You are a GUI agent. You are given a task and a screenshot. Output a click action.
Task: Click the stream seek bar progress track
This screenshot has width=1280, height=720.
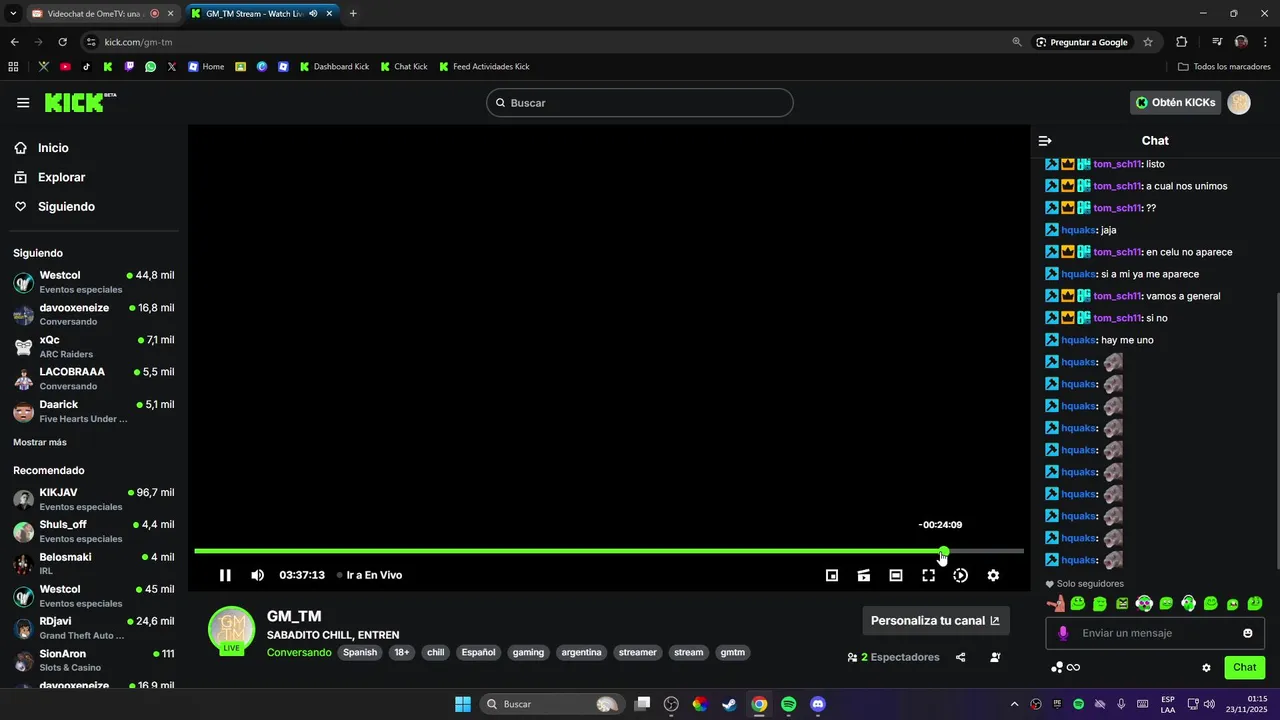pos(609,551)
